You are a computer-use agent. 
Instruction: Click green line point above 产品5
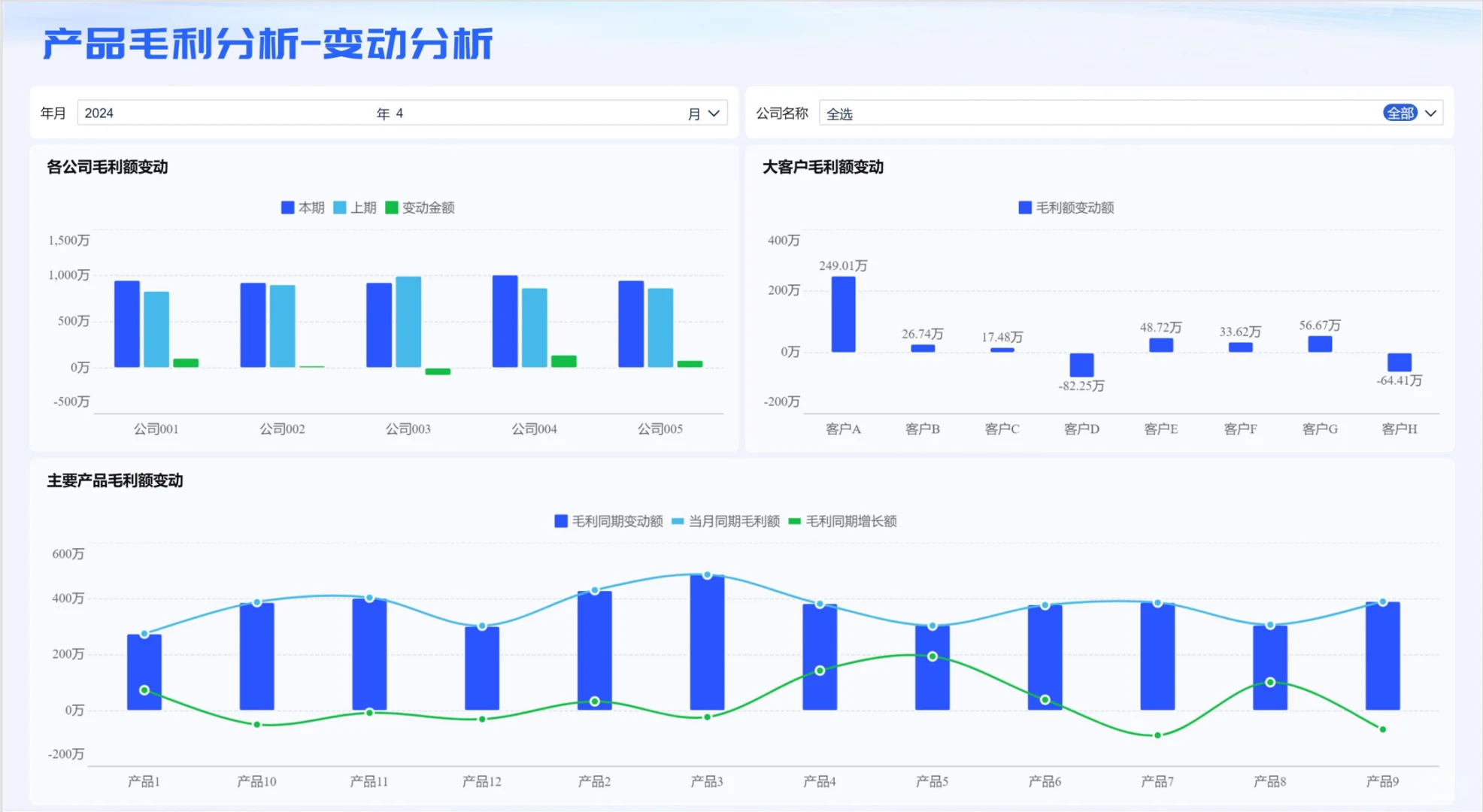[932, 656]
